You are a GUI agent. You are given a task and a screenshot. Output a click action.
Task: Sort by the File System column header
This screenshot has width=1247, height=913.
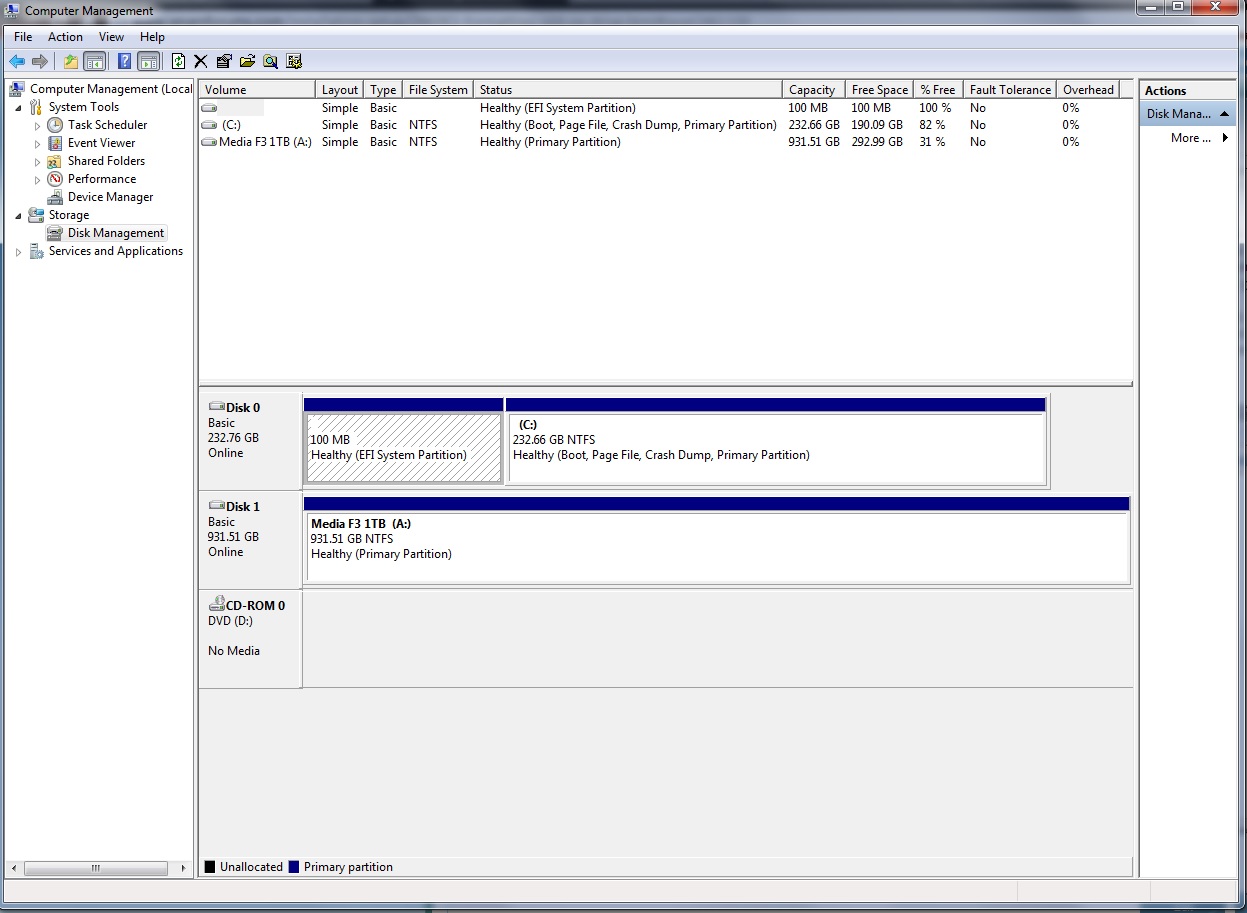coord(438,90)
